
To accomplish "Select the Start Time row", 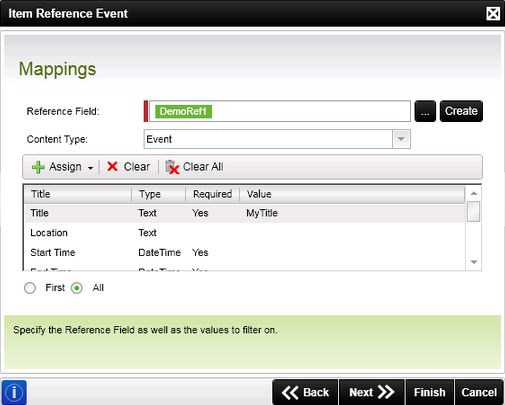I will click(245, 252).
